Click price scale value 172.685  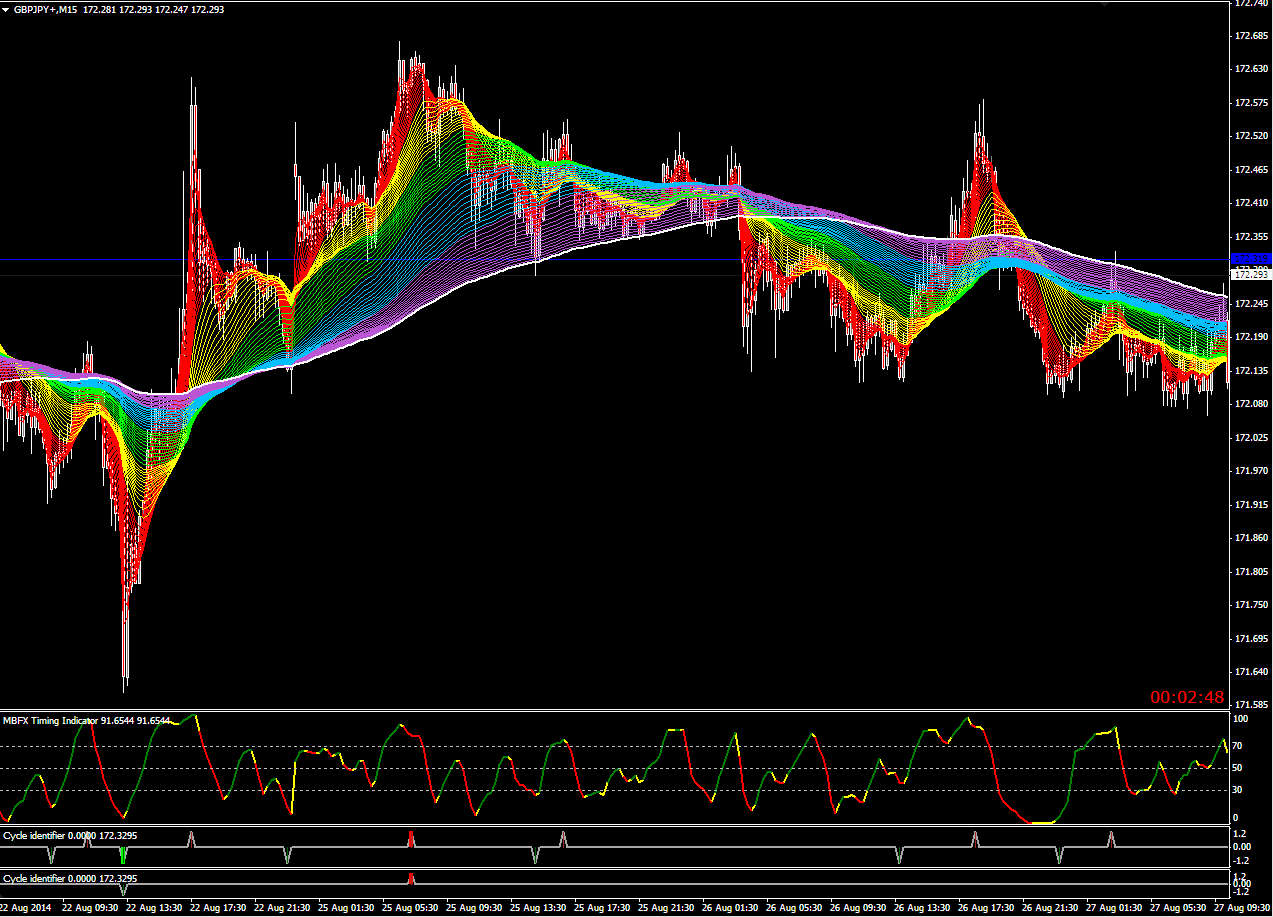pos(1250,36)
